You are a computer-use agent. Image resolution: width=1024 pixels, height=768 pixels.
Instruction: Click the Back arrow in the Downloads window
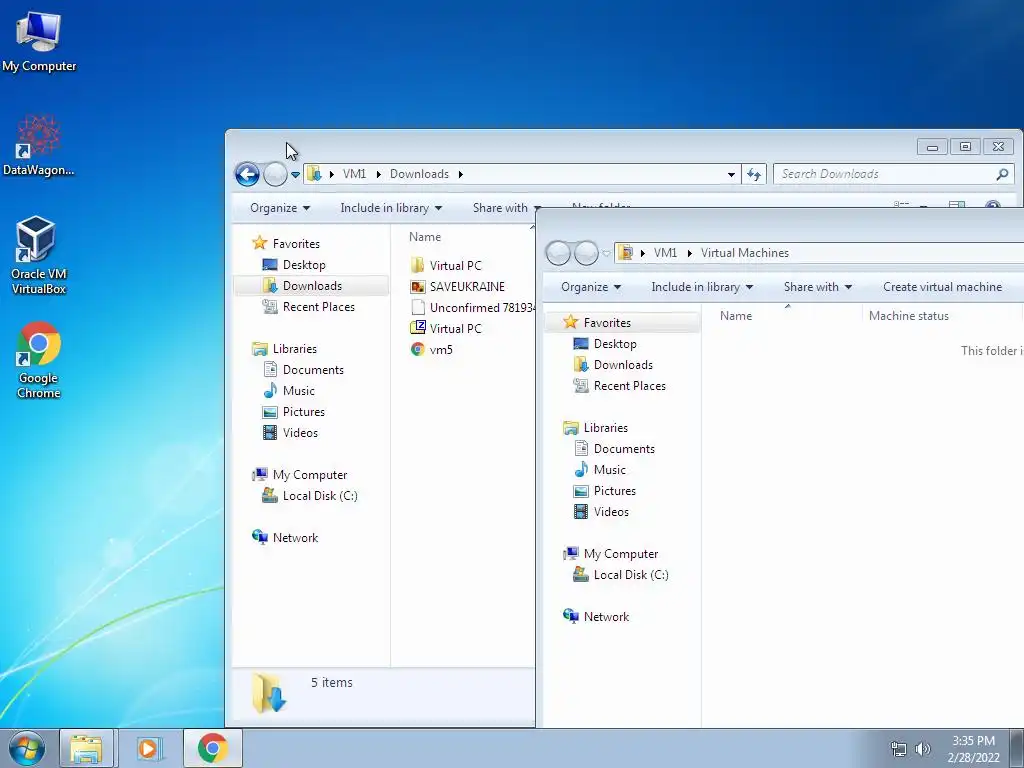coord(248,174)
